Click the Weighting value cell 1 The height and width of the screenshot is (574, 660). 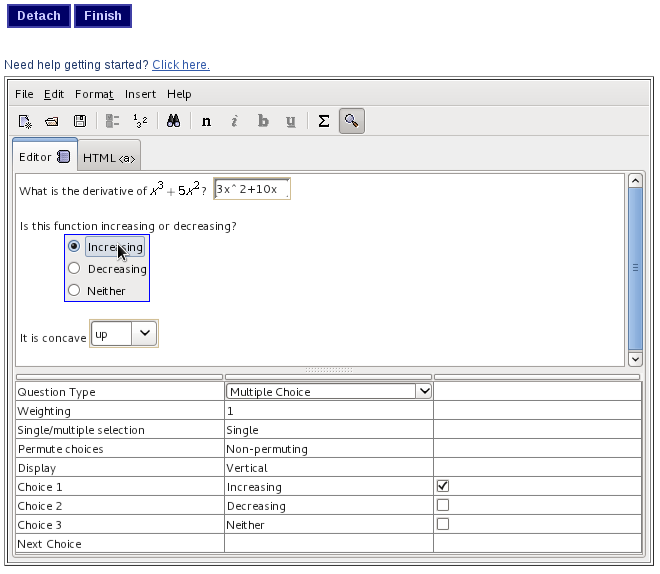pos(329,411)
